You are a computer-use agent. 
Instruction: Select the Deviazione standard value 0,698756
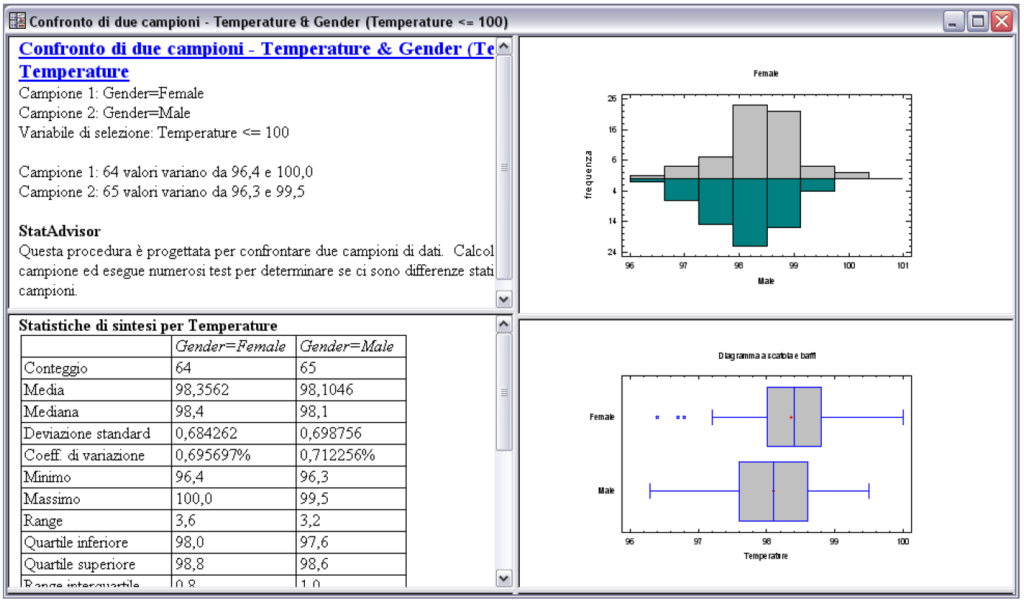click(332, 434)
